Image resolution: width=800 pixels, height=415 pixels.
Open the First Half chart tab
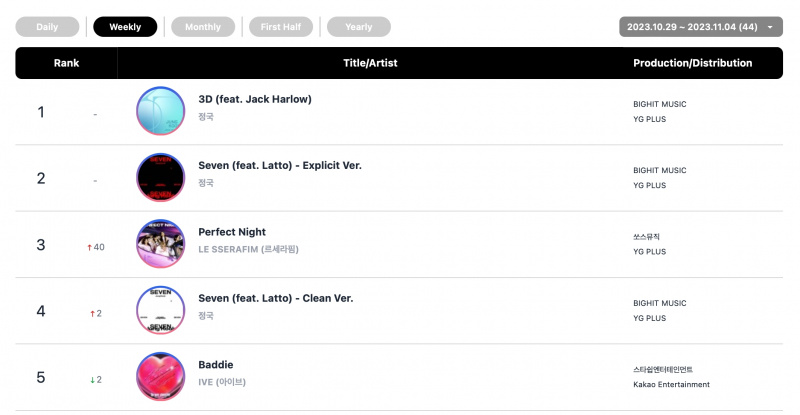(281, 27)
